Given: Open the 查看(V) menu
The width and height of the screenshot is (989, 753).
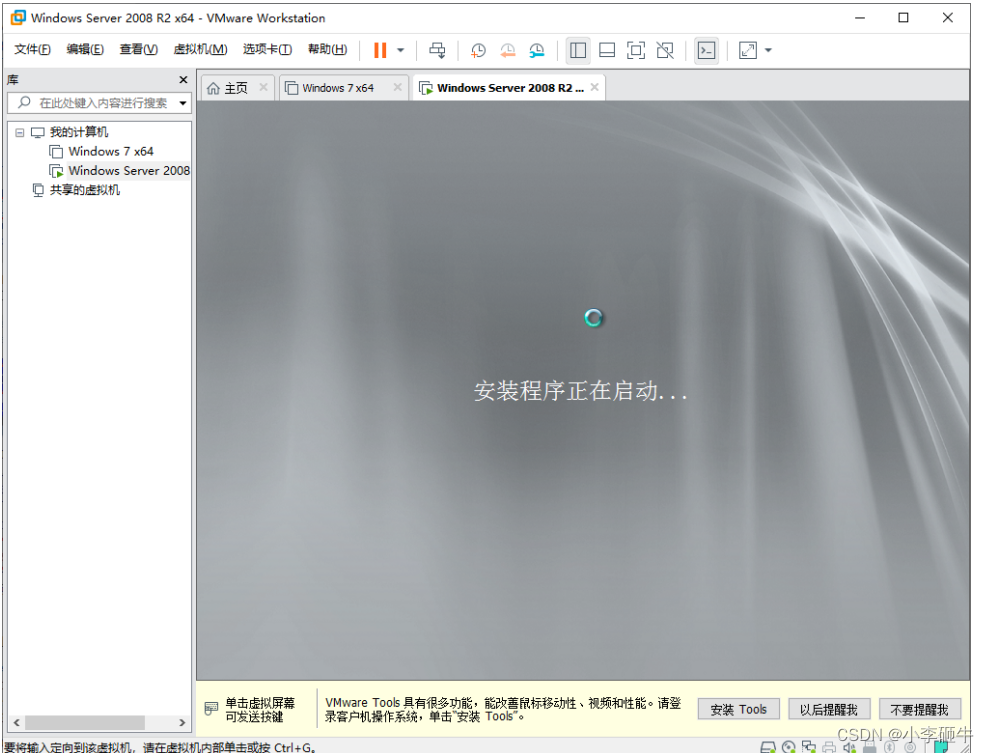Looking at the screenshot, I should coord(139,49).
